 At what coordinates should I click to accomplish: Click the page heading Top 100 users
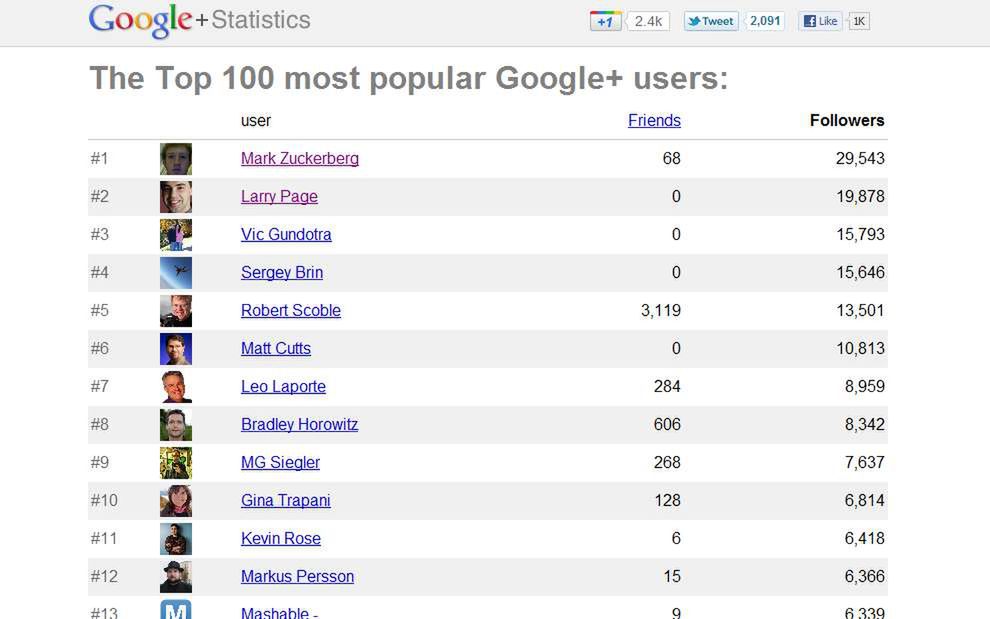click(409, 79)
